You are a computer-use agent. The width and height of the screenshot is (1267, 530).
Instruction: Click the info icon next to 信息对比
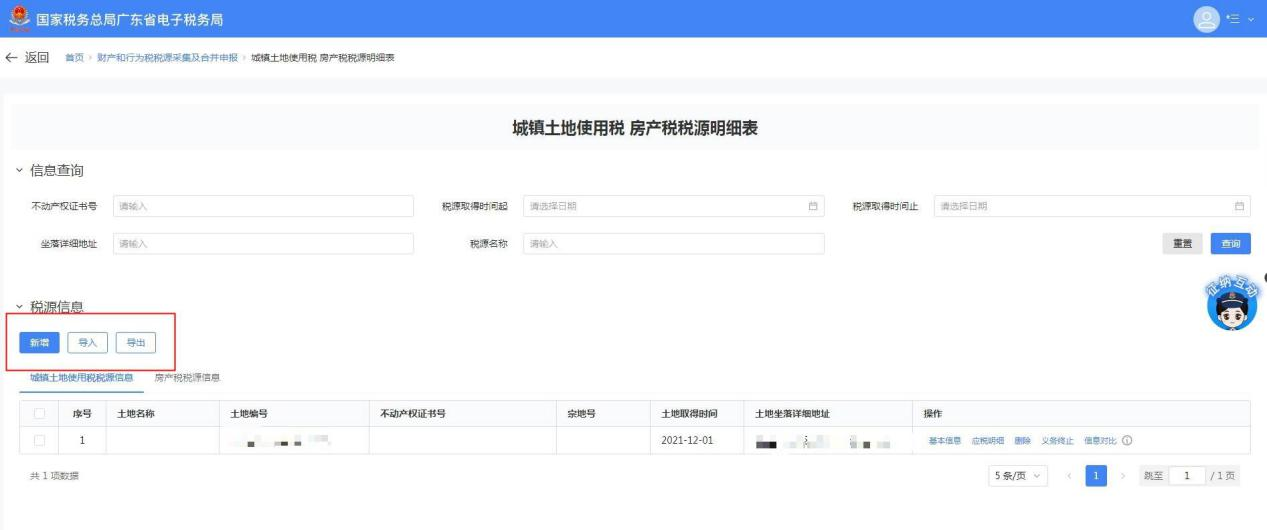click(x=1127, y=441)
